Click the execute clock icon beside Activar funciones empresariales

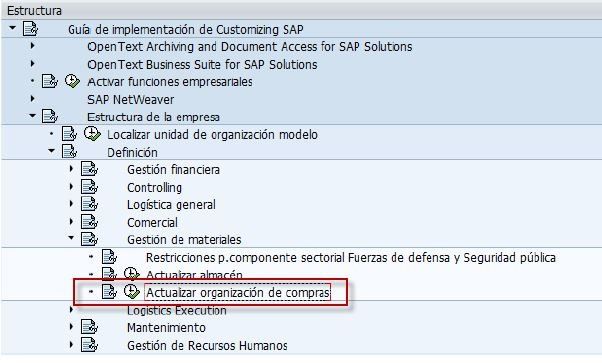[x=72, y=81]
